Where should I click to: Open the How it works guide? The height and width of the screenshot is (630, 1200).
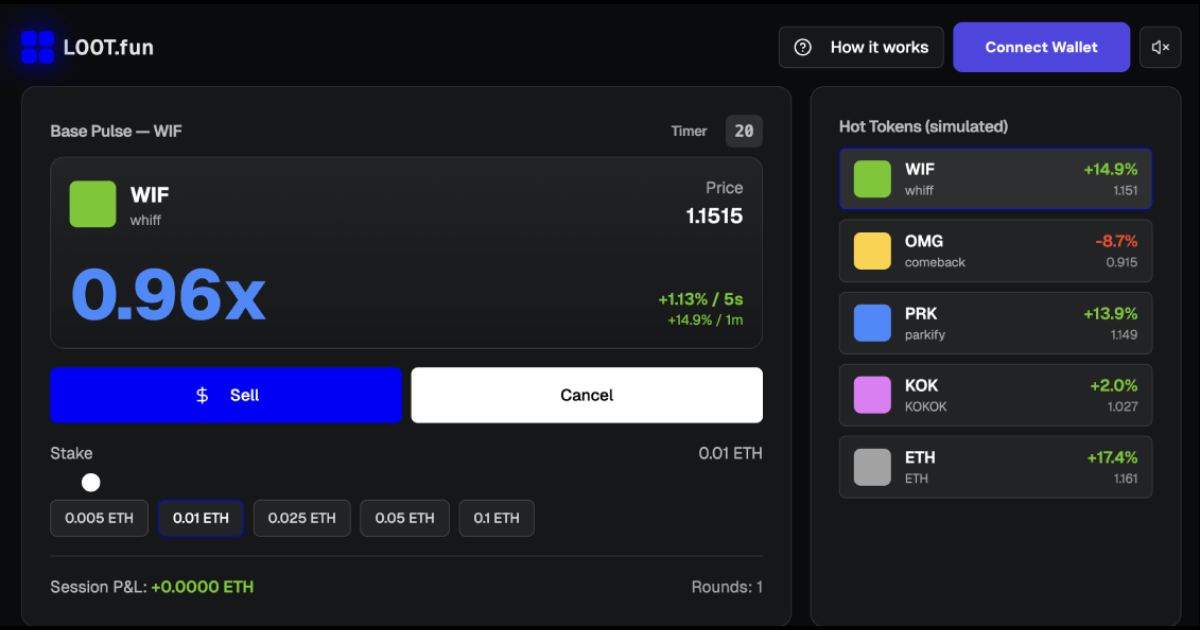click(x=861, y=47)
